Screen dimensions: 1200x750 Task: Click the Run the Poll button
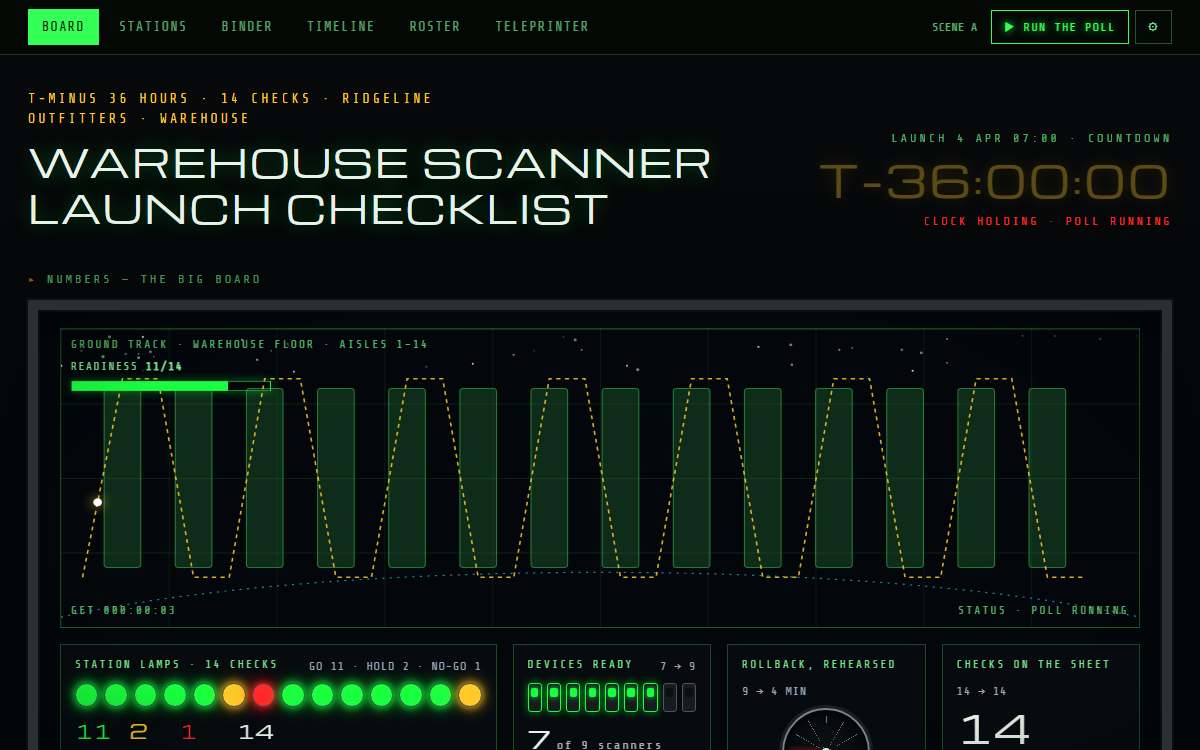tap(1060, 27)
